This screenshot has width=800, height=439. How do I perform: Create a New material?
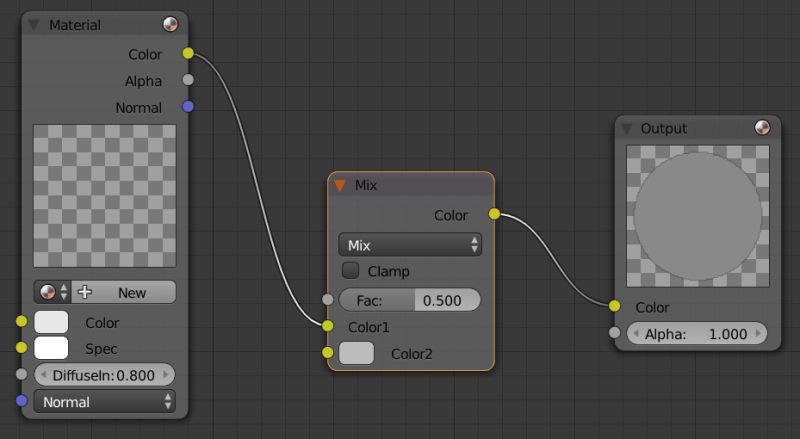(x=123, y=292)
